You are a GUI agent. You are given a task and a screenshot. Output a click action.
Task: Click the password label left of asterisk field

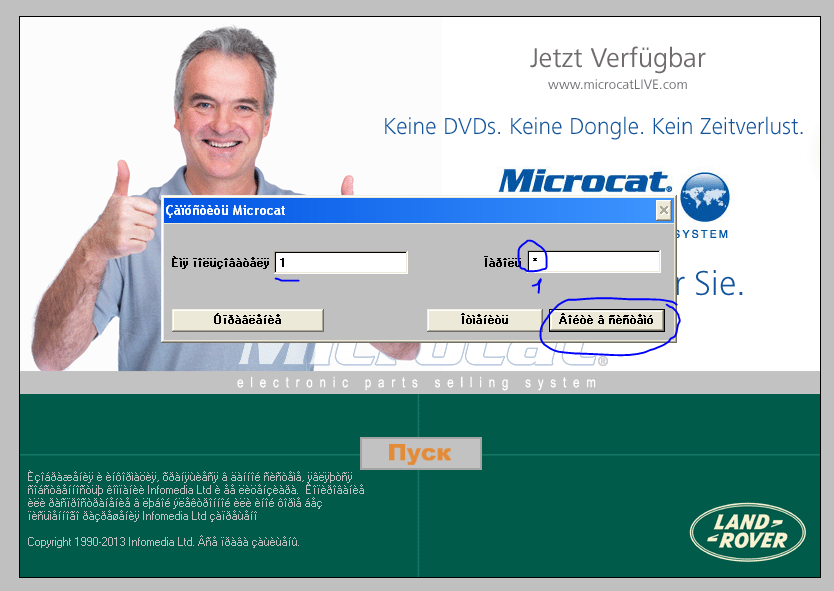pyautogui.click(x=501, y=263)
